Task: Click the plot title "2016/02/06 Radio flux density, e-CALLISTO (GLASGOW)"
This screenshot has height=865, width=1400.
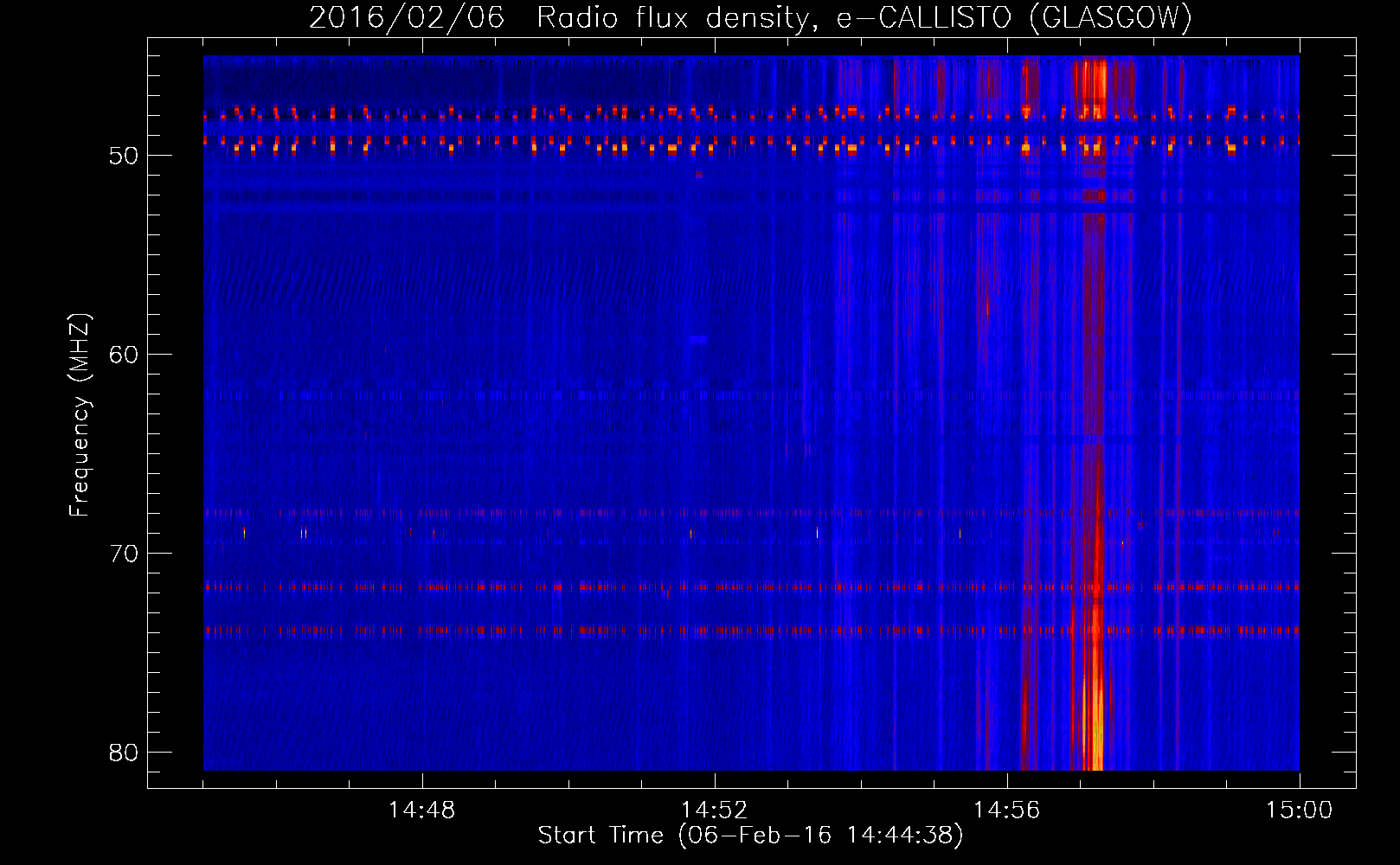Action: coord(751,17)
